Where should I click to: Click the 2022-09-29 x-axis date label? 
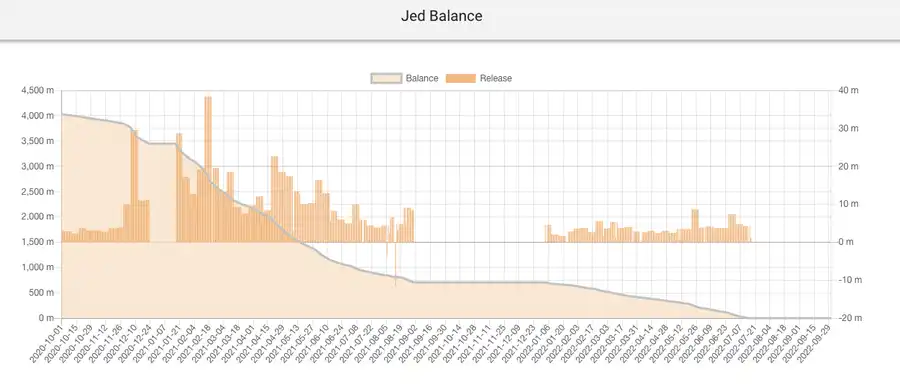pos(812,342)
